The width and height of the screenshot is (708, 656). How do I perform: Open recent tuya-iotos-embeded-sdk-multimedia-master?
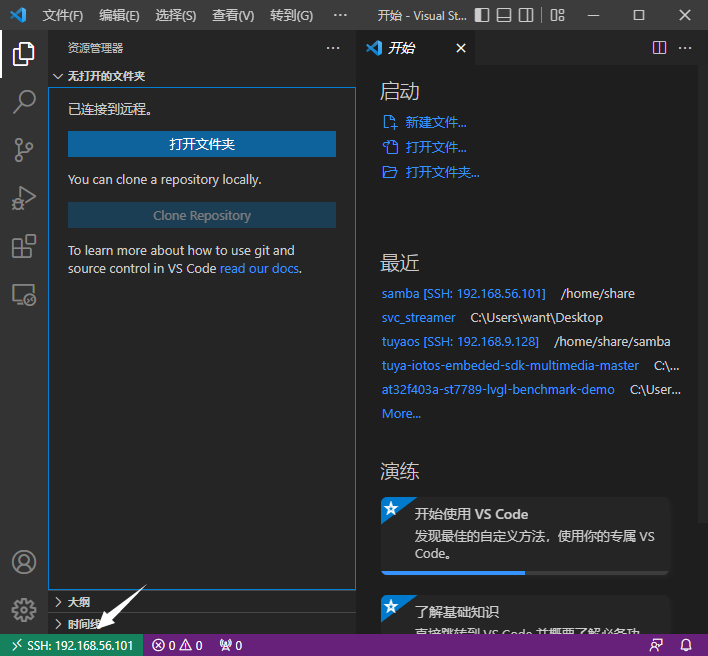tap(510, 366)
